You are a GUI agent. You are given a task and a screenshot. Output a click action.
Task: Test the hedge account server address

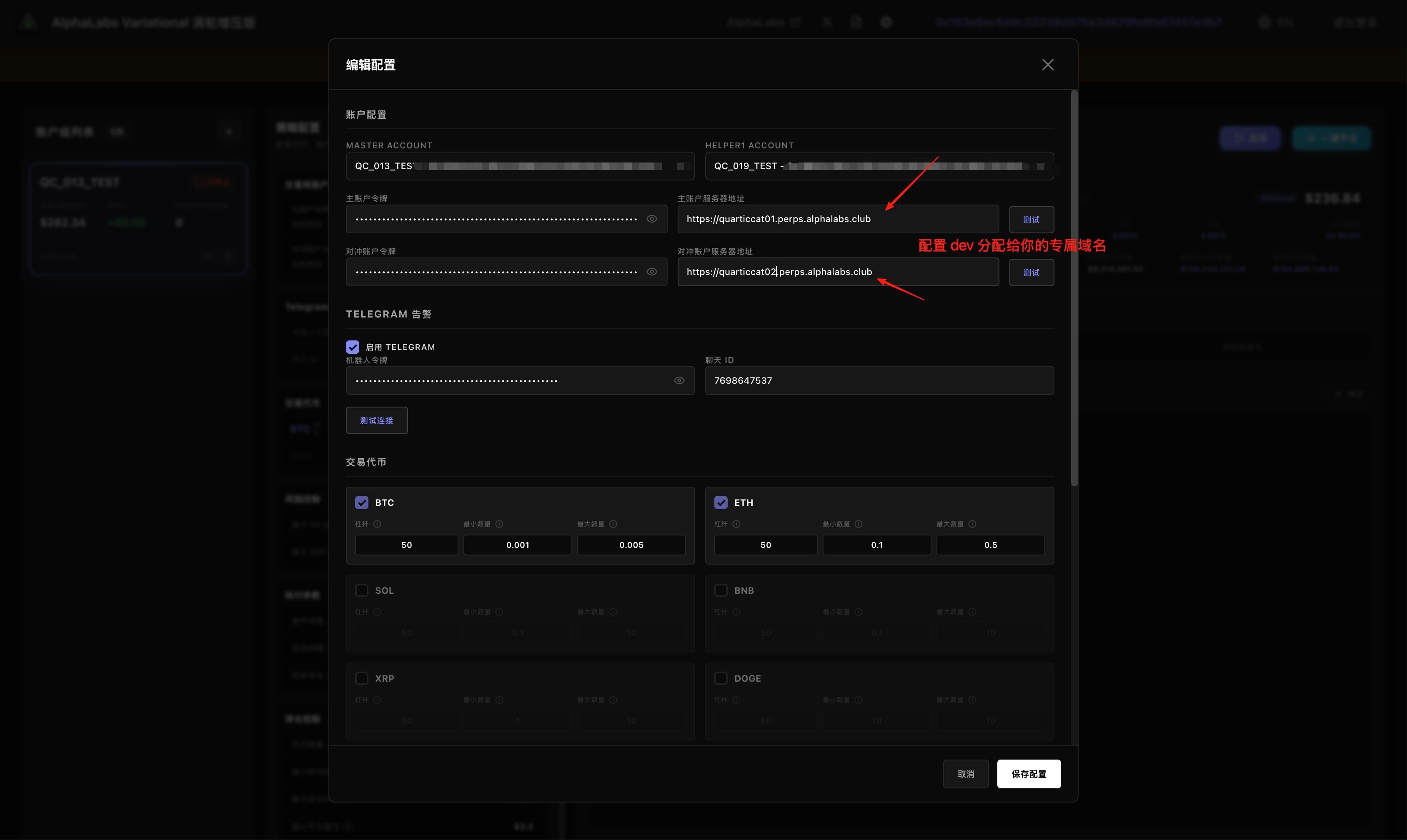click(1031, 272)
